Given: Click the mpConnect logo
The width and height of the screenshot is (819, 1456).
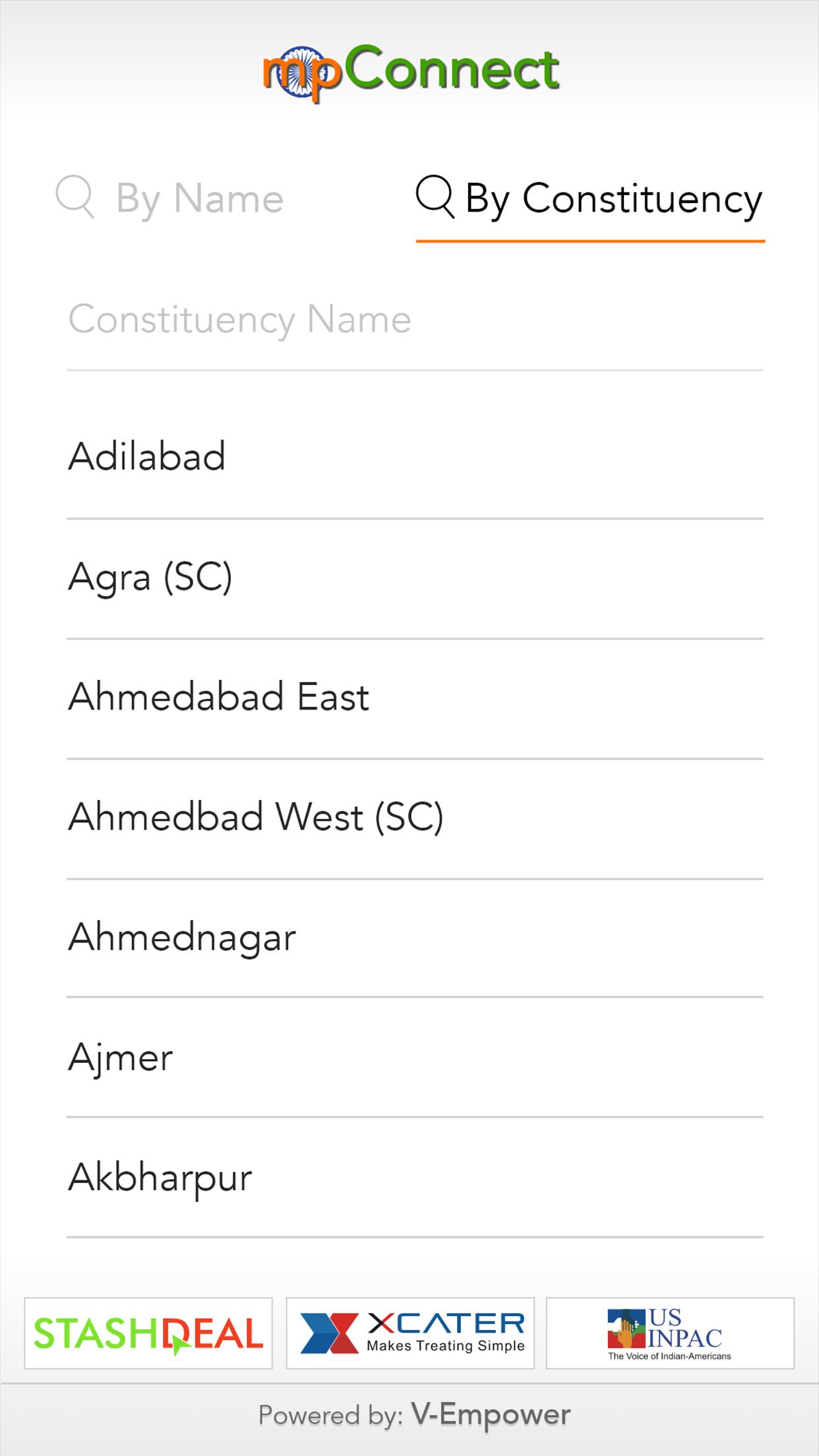Looking at the screenshot, I should pos(410,73).
